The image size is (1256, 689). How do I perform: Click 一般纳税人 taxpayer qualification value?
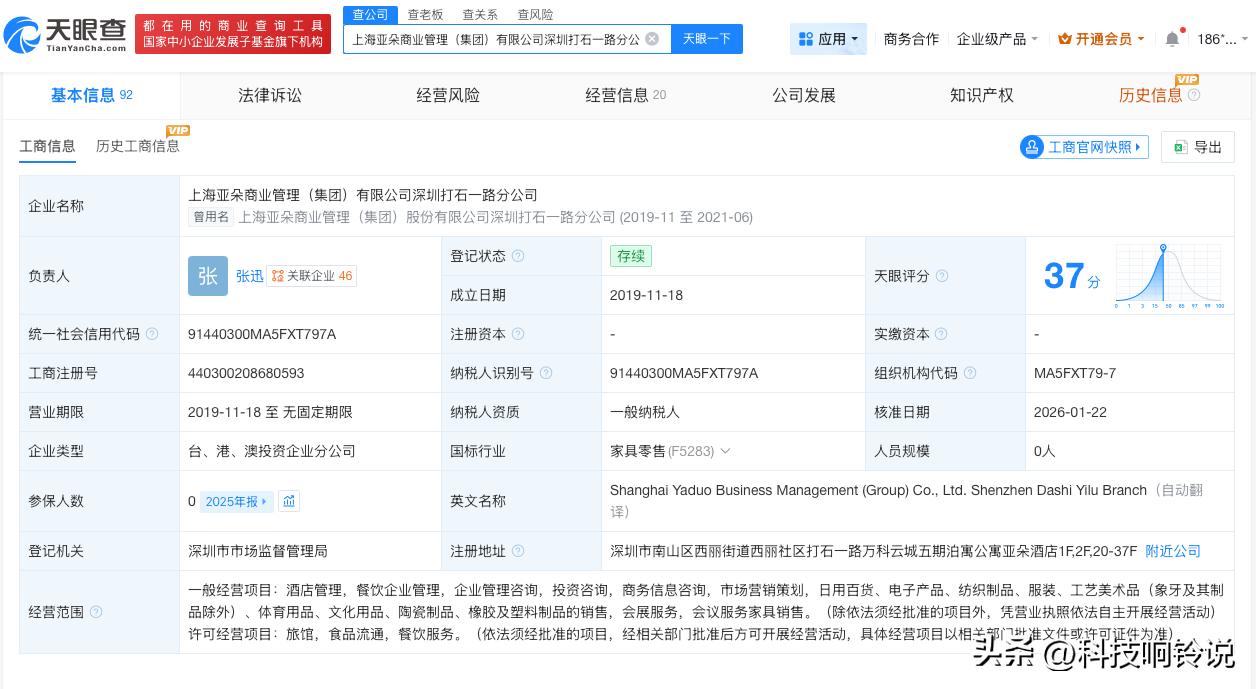(645, 412)
